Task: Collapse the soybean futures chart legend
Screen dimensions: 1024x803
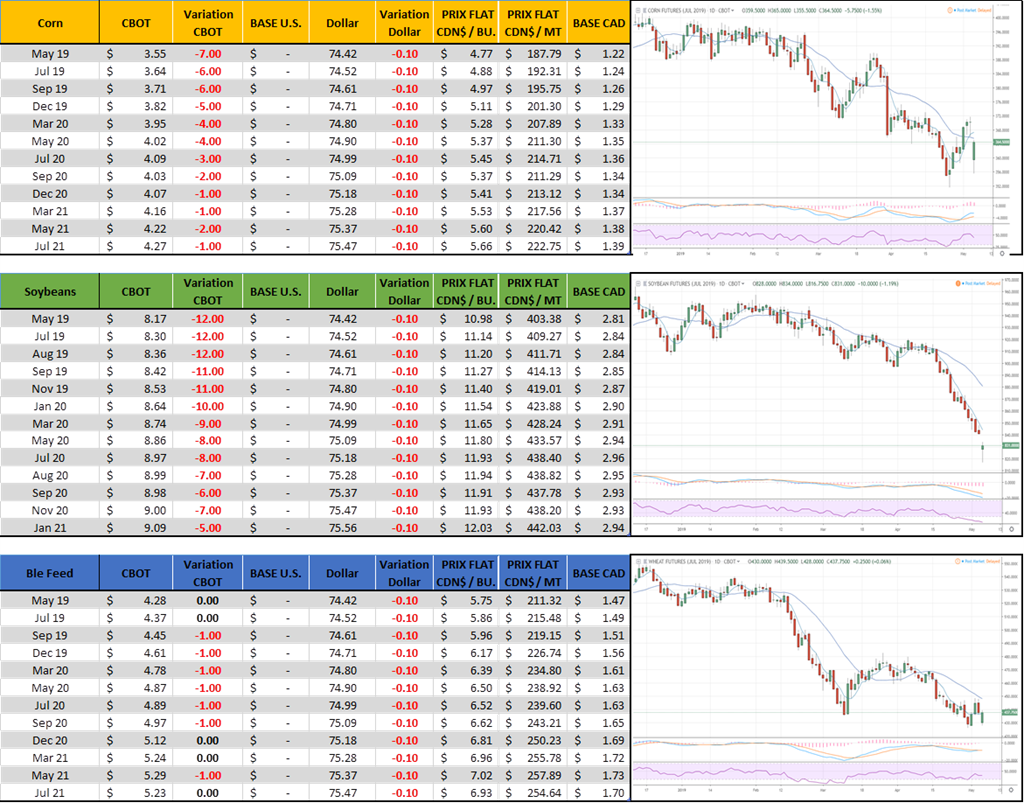Action: coord(638,283)
